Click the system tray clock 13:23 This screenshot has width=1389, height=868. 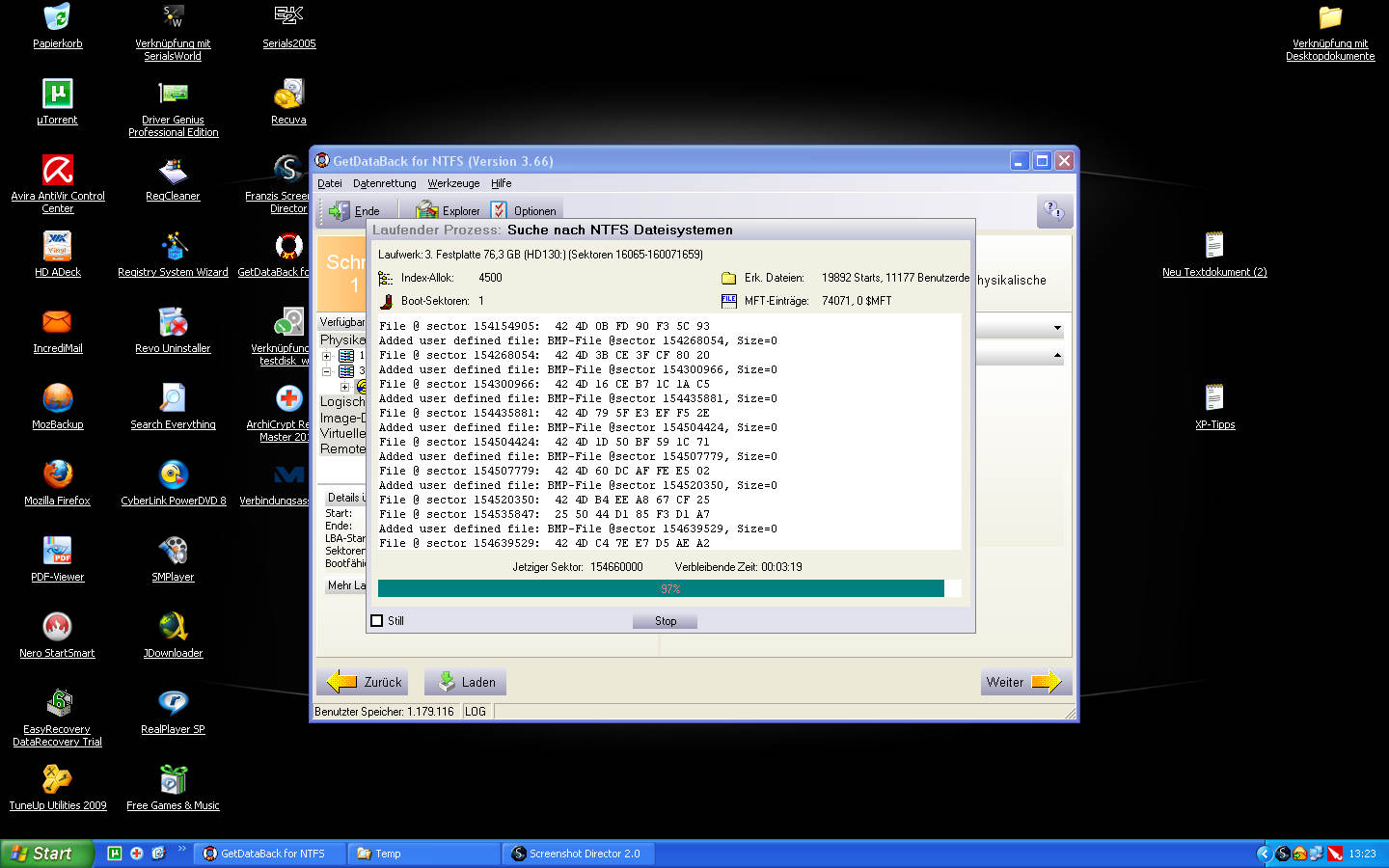click(x=1362, y=854)
